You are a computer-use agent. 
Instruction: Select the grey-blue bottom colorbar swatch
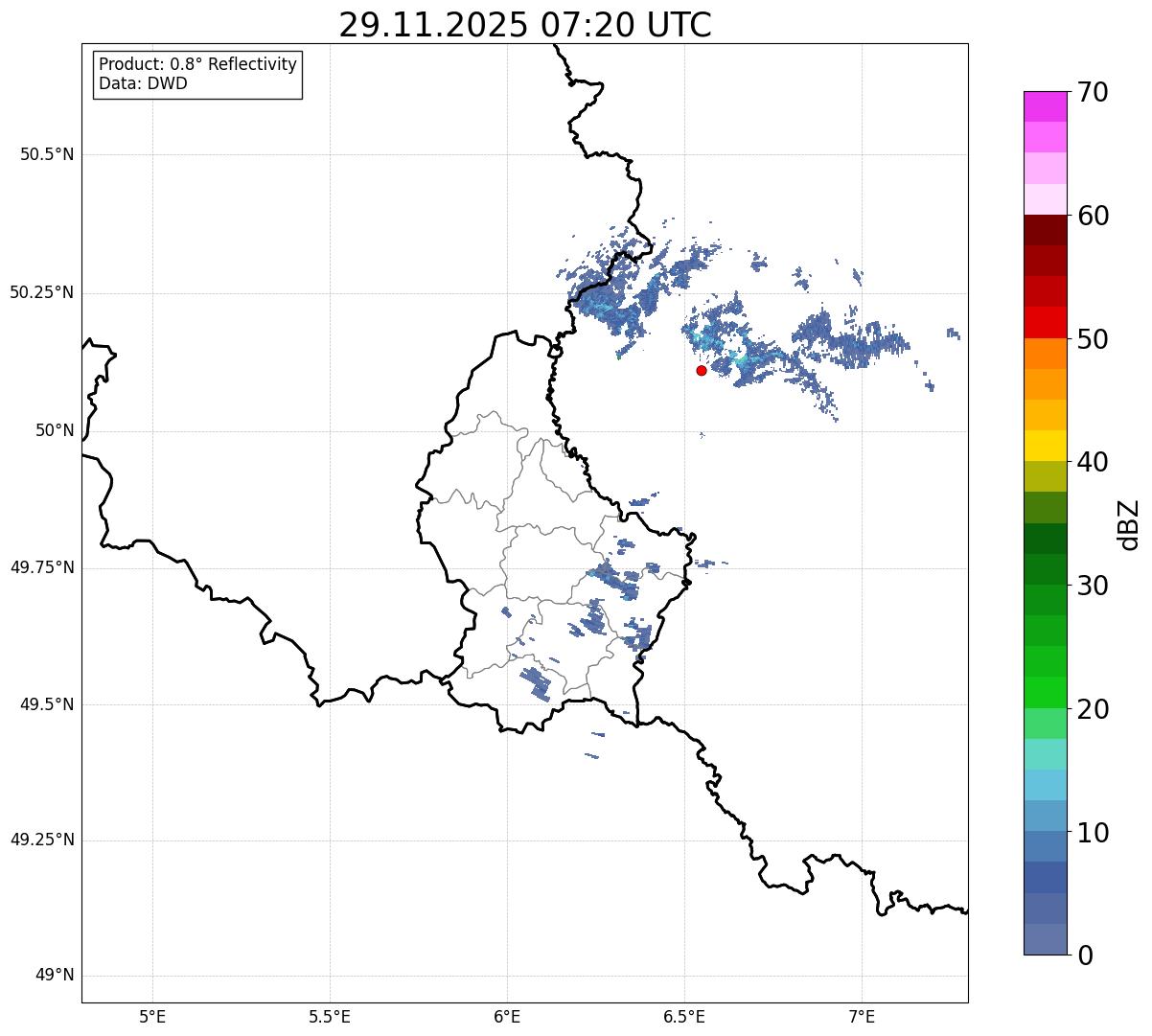pos(1045,939)
